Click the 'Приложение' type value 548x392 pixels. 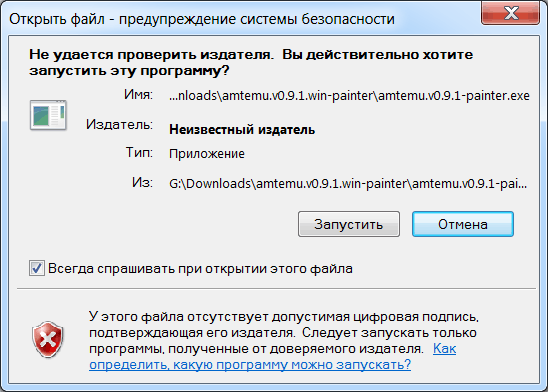click(x=207, y=153)
